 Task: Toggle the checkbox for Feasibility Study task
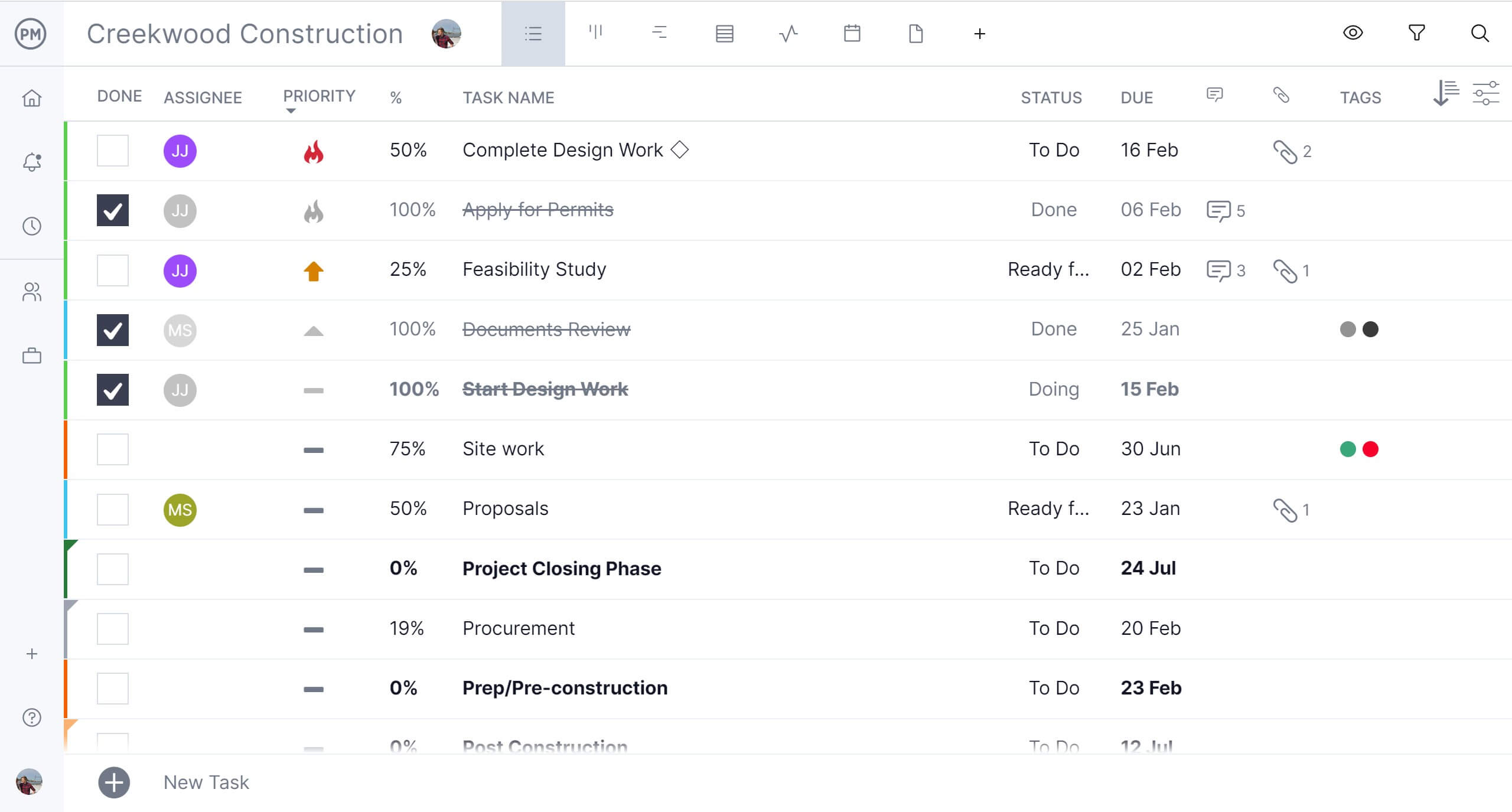pos(112,270)
